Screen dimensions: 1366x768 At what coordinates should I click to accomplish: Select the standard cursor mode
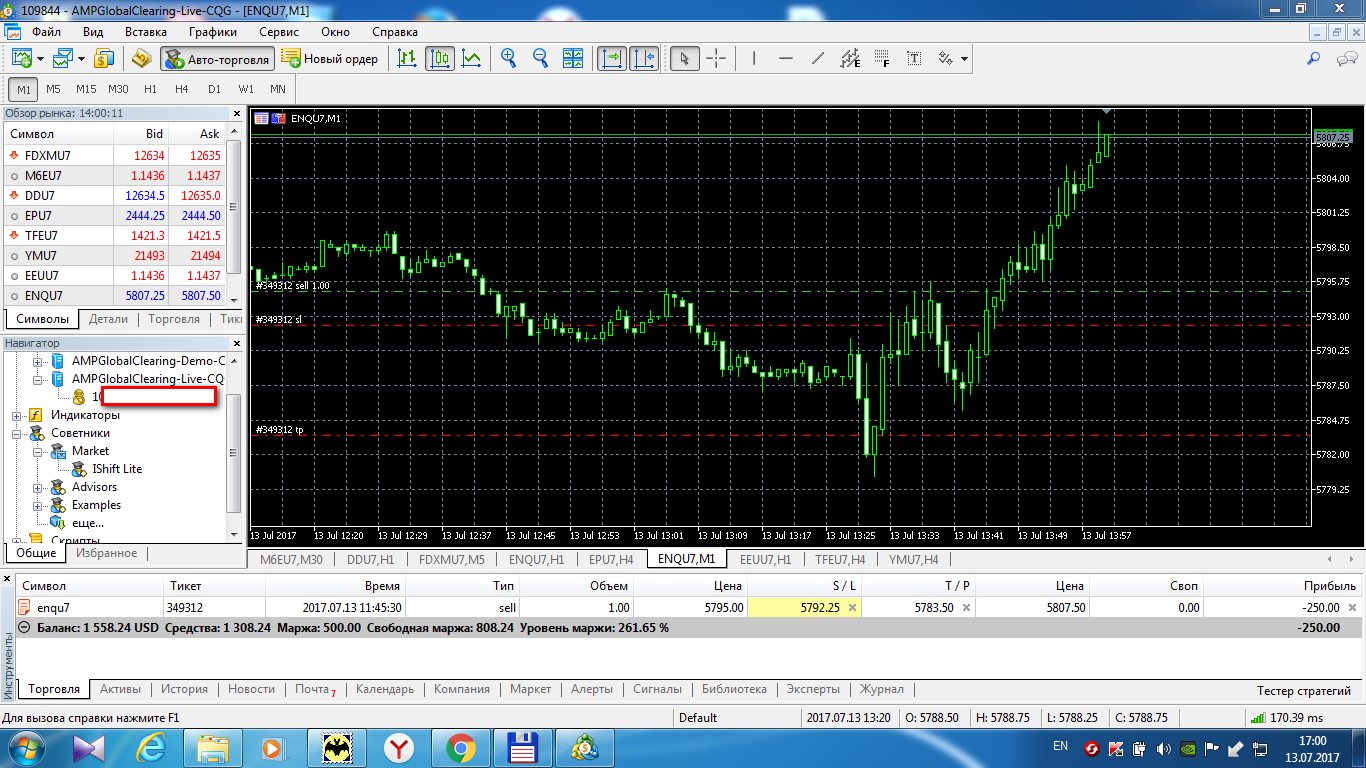(x=684, y=58)
